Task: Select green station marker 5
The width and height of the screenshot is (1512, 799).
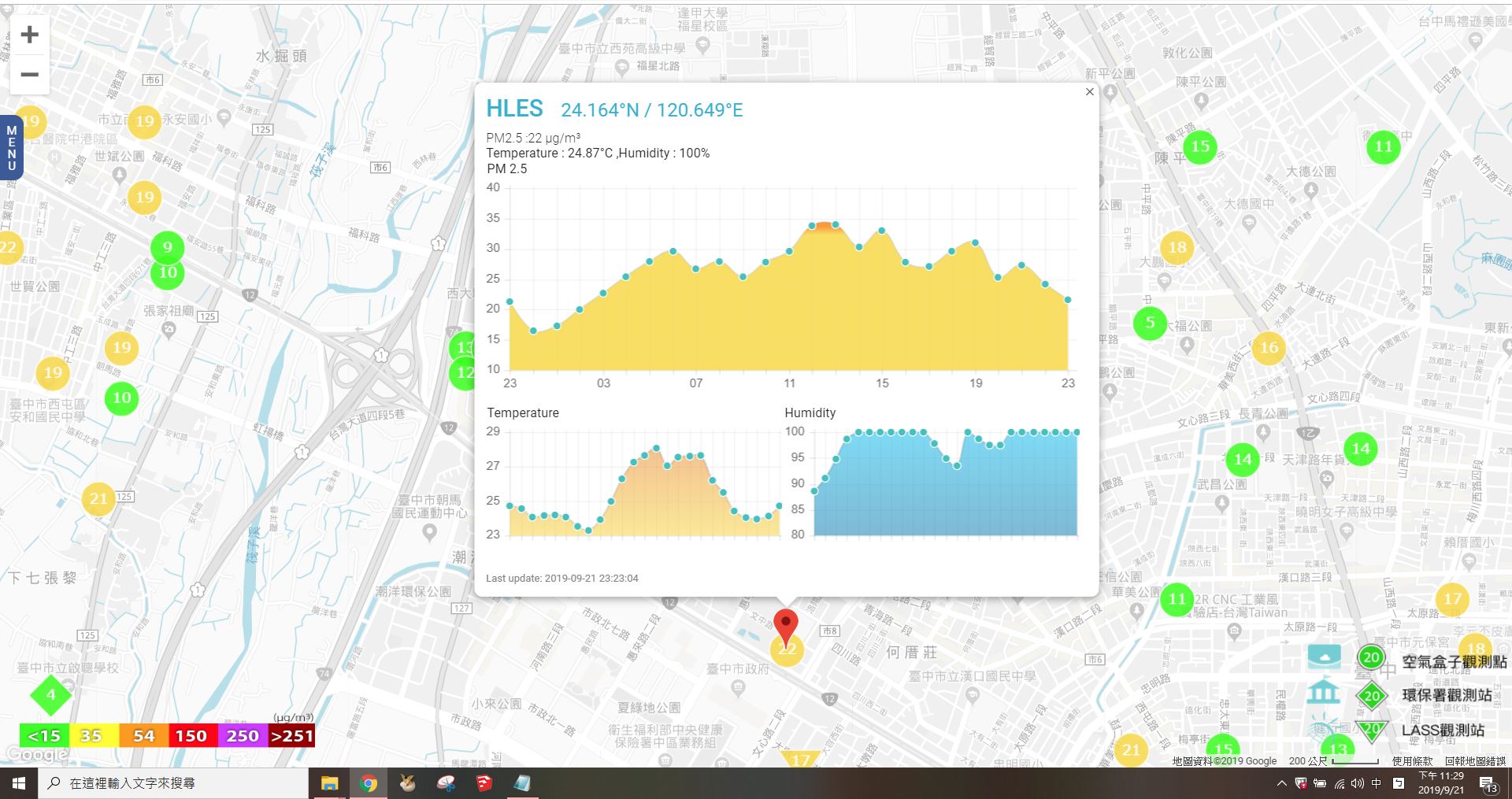Action: click(1150, 323)
